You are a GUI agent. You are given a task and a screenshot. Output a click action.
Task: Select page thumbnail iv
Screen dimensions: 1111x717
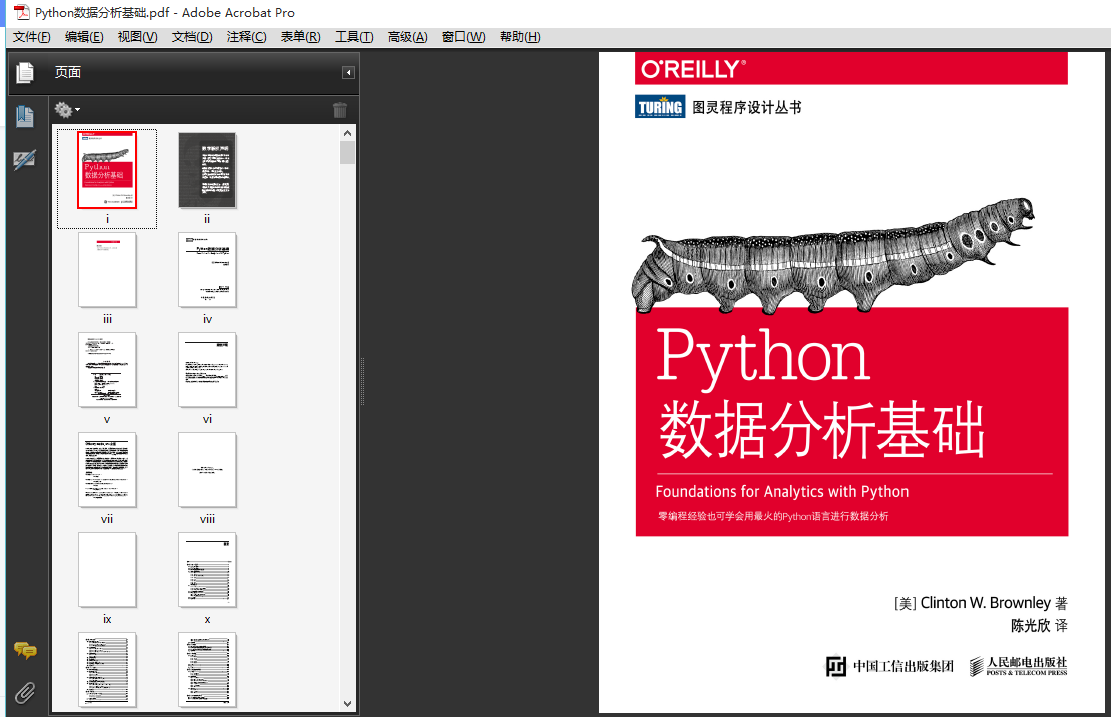(x=207, y=270)
